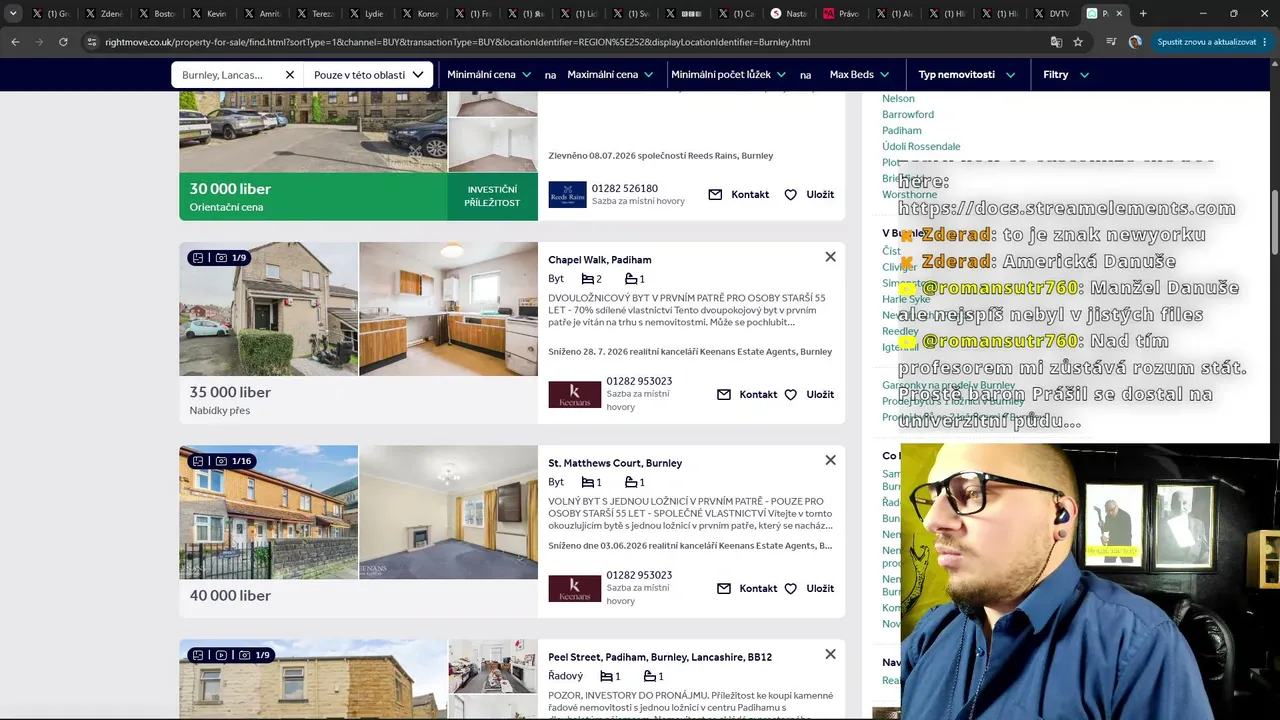Viewport: 1280px width, 720px height.
Task: Click Keenans logo on St. Matthews listing
Action: (575, 589)
